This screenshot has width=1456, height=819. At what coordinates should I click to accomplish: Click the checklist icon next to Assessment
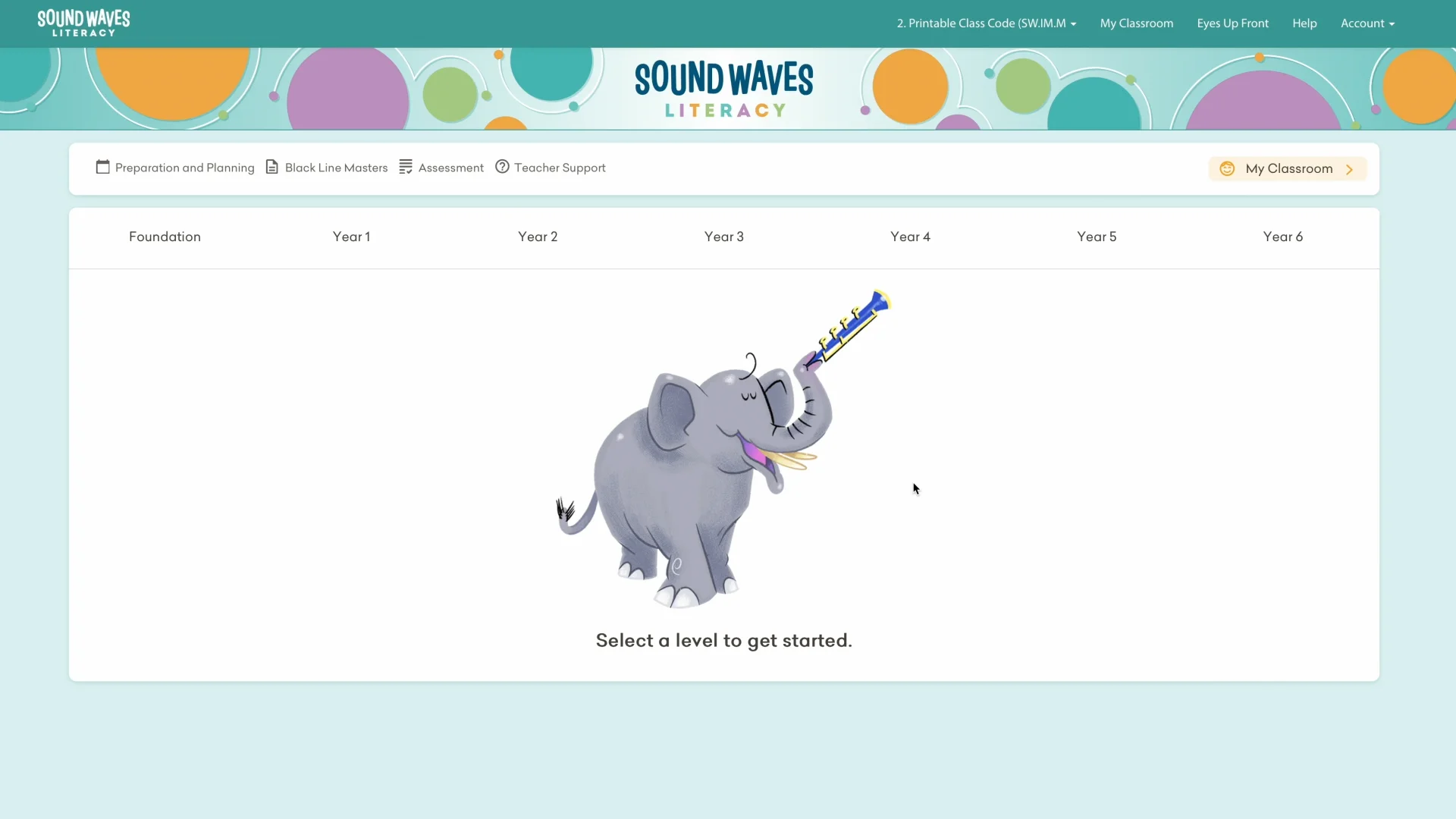point(406,168)
